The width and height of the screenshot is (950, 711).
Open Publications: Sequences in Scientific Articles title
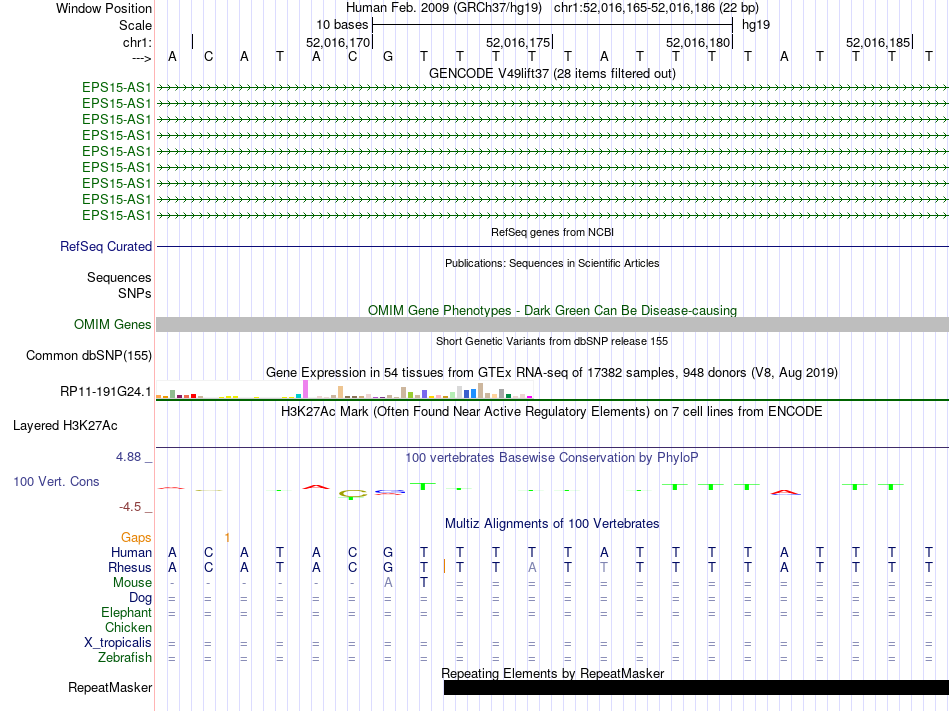click(552, 263)
